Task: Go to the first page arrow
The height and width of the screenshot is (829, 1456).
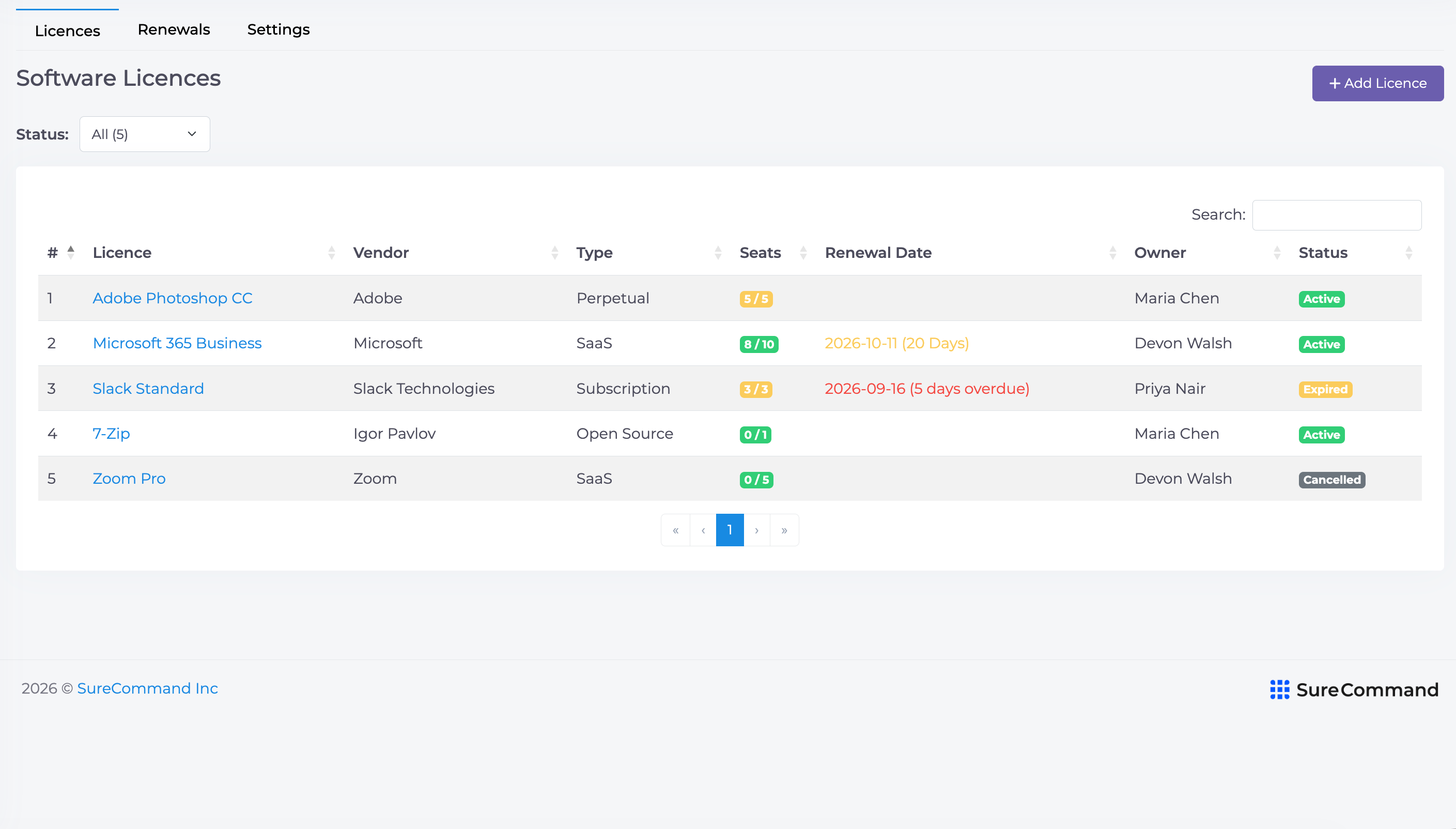Action: click(x=676, y=531)
